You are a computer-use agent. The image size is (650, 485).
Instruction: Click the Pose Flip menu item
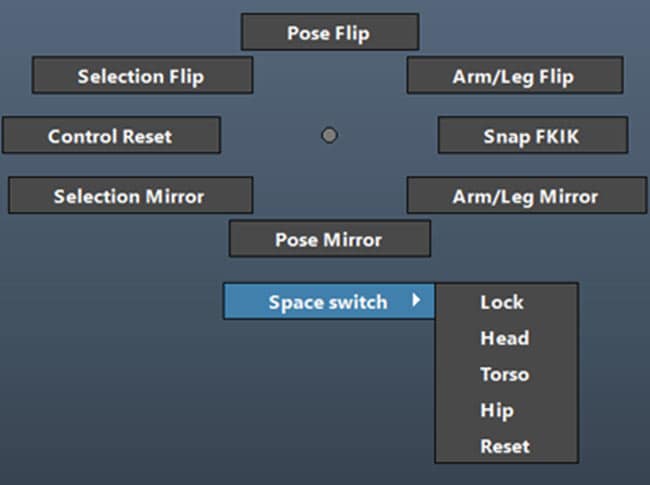[329, 32]
